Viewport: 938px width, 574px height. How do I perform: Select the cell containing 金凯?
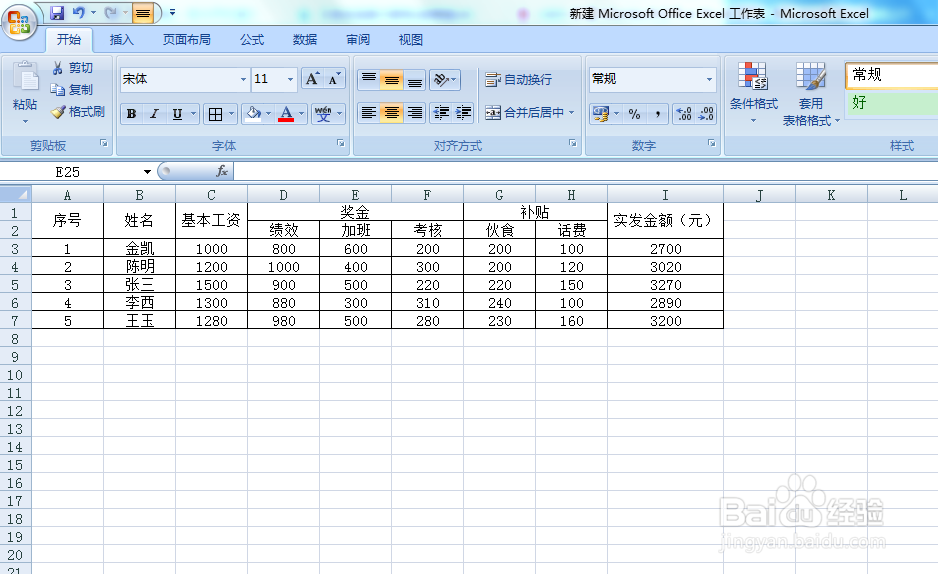[x=139, y=248]
